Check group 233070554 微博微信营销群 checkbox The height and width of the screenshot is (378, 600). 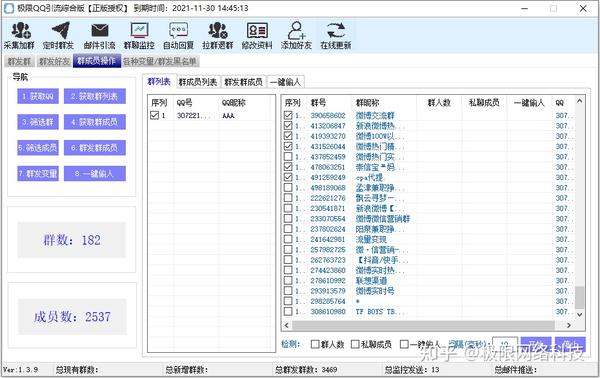tap(288, 218)
